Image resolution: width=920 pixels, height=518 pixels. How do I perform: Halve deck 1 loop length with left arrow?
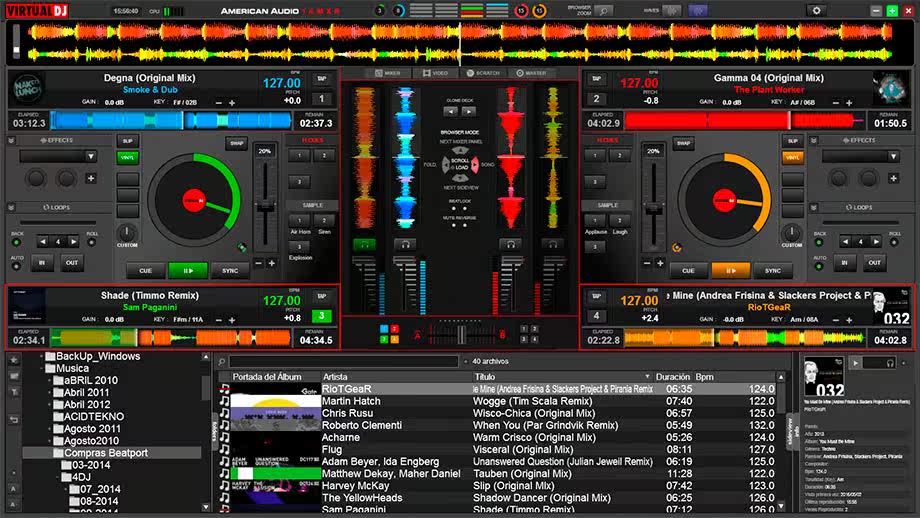[x=43, y=241]
